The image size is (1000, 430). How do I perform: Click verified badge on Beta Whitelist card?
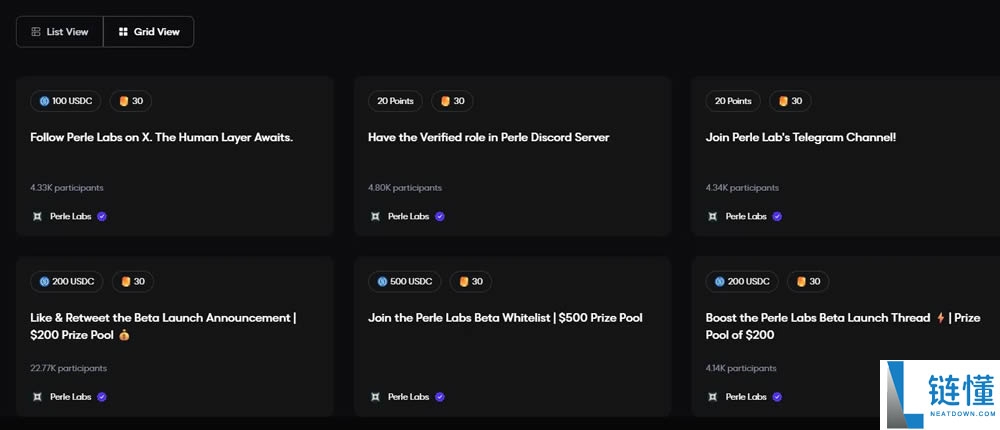pos(439,397)
